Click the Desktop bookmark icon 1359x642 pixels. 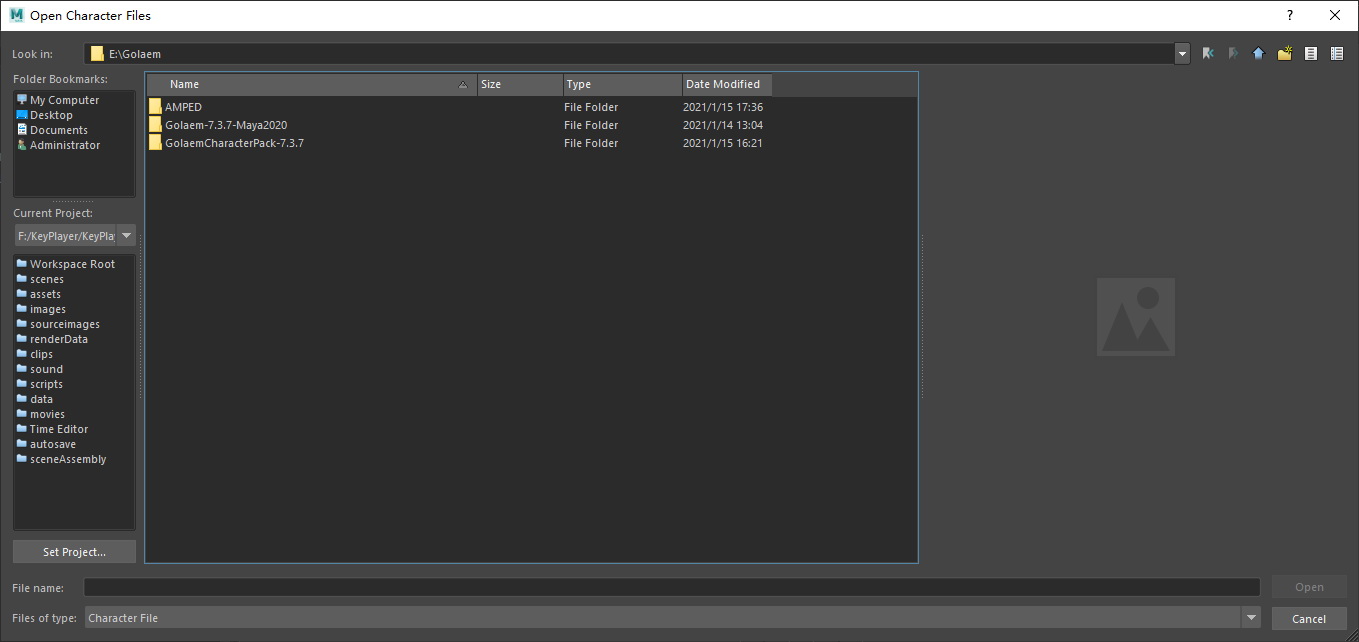[x=22, y=115]
